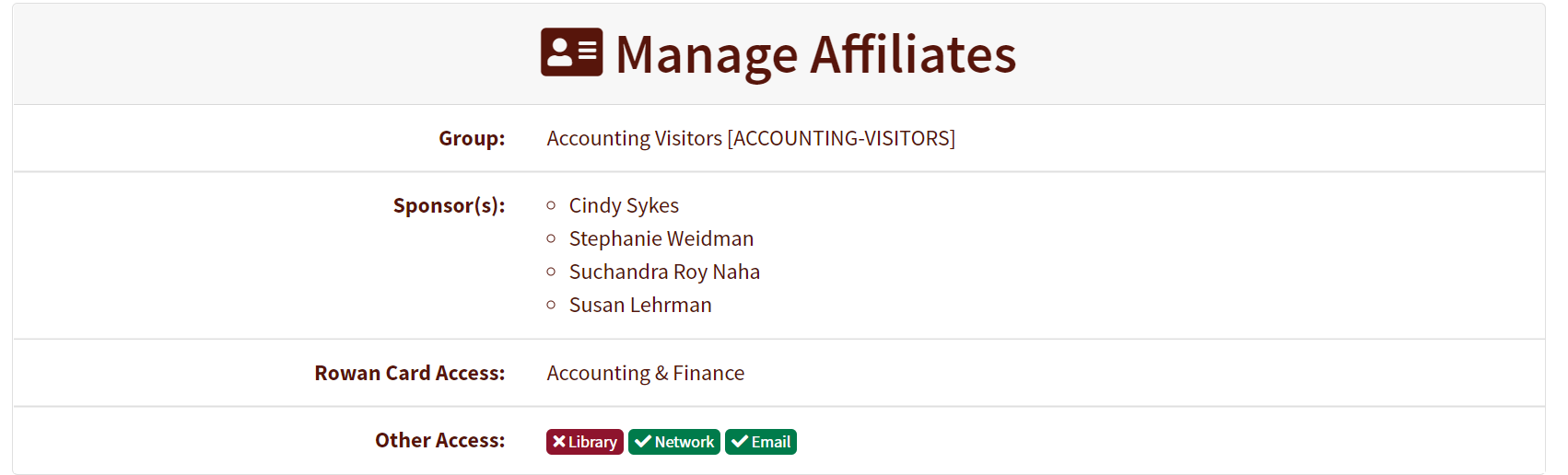Click the Other Access: label
Viewport: 1568px width, 475px height.
(439, 440)
